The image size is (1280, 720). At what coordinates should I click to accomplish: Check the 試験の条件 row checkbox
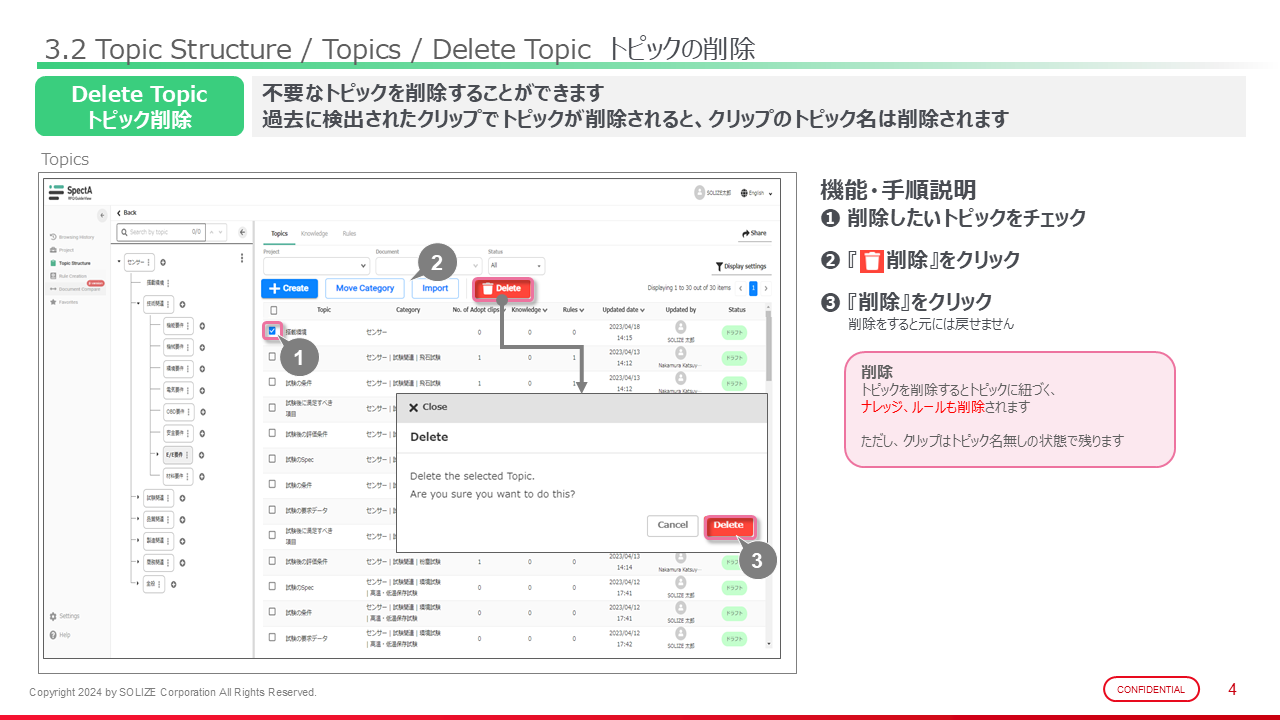pos(272,382)
